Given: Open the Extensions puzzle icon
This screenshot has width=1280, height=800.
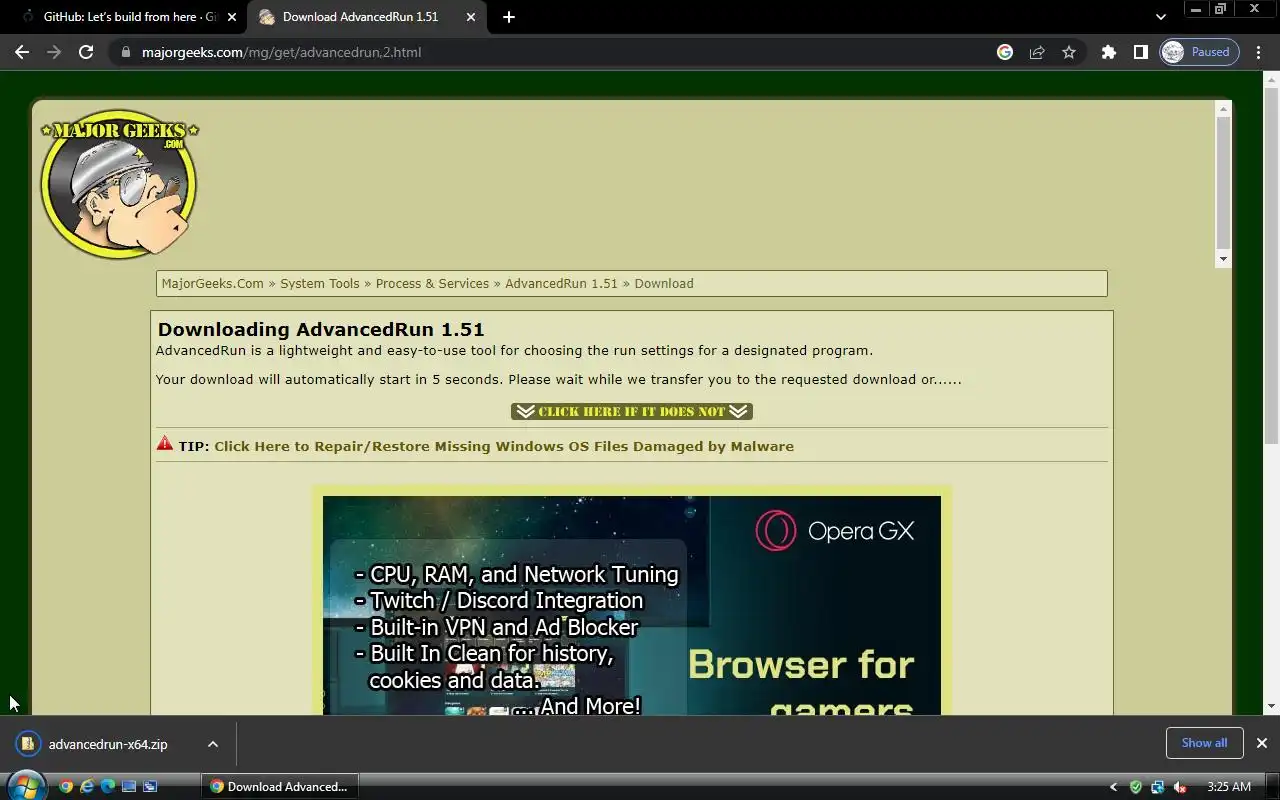Looking at the screenshot, I should coord(1109,52).
